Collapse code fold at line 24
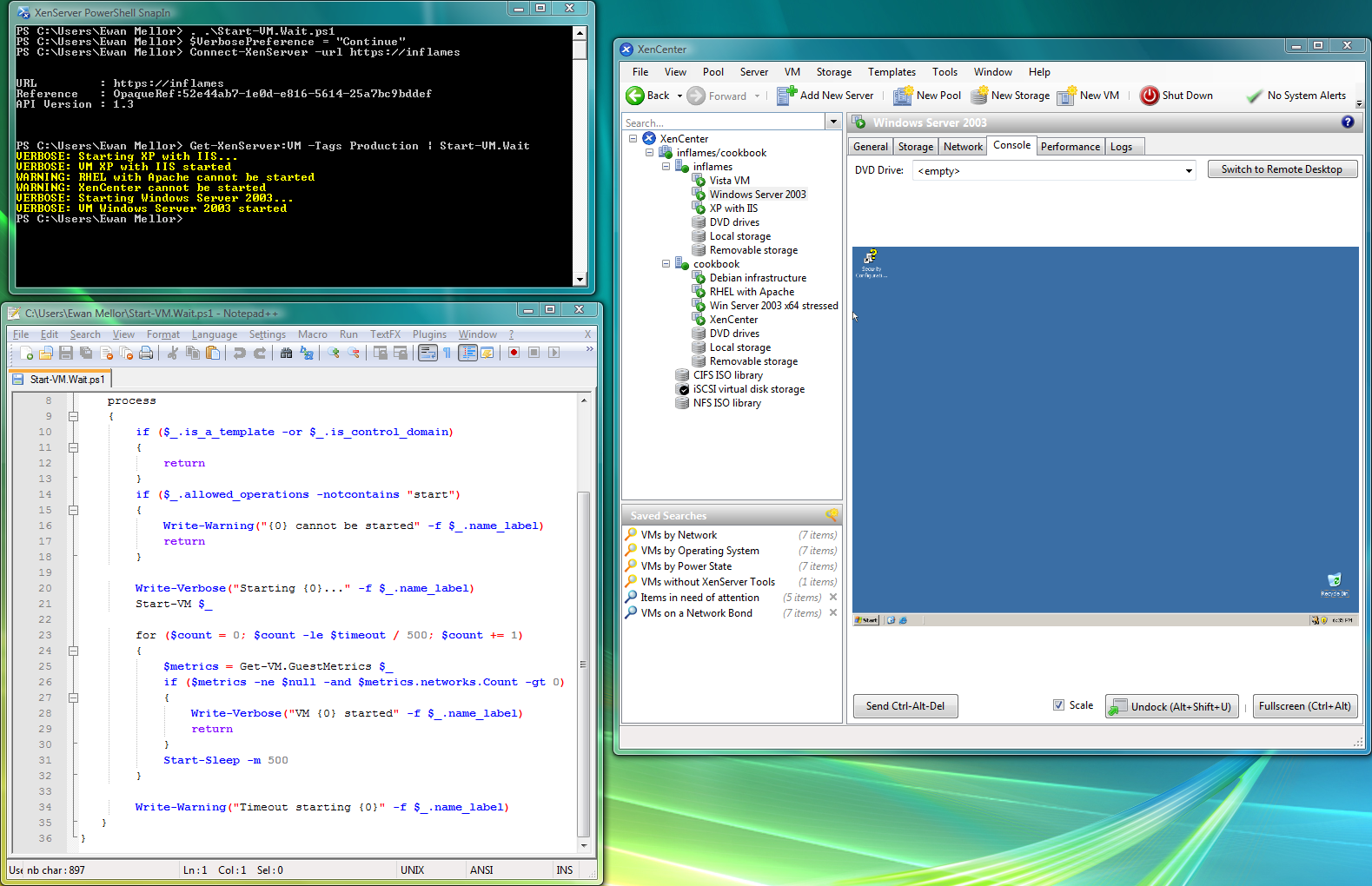The width and height of the screenshot is (1372, 886). [74, 651]
